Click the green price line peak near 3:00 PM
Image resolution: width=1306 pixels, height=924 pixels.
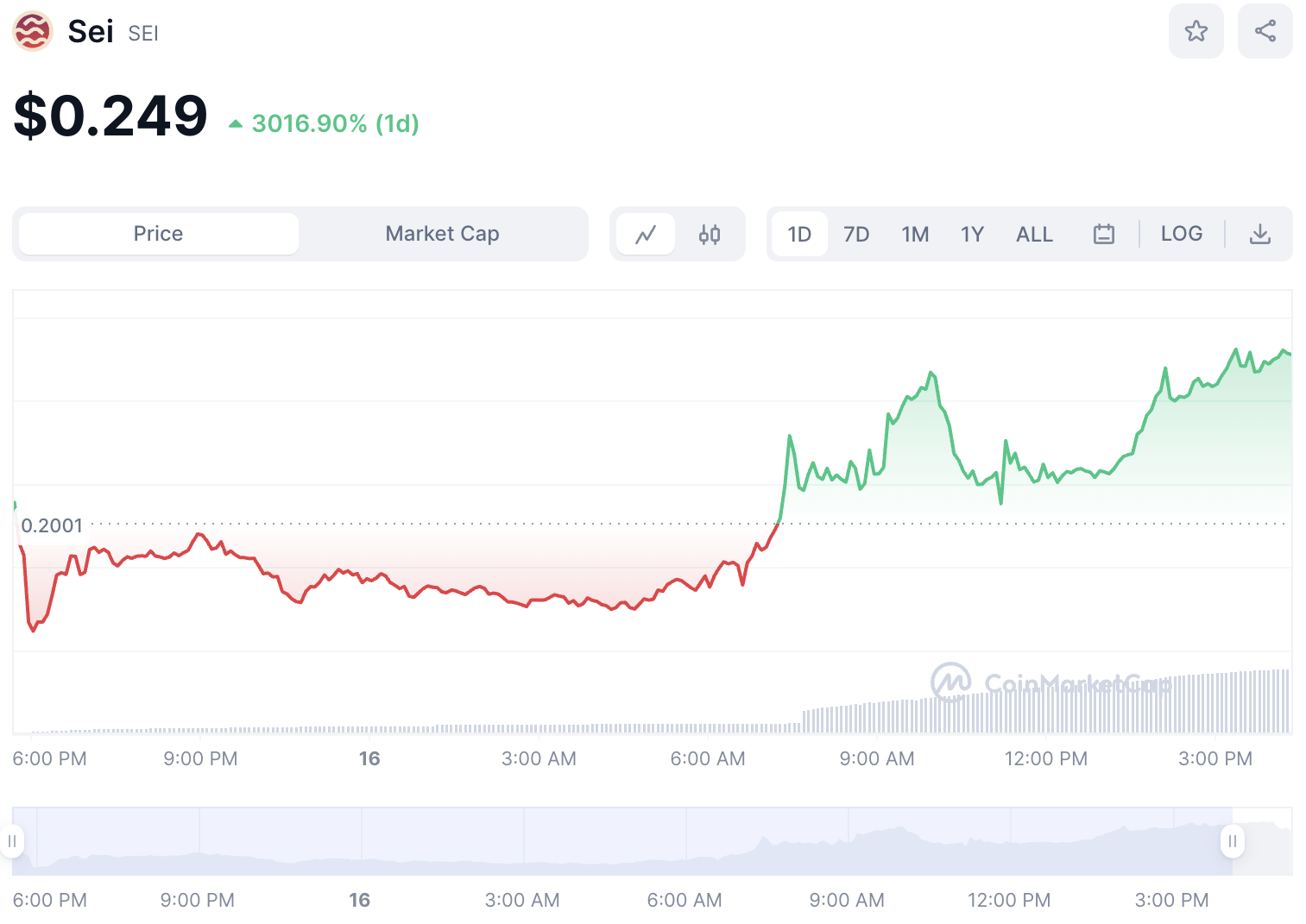pos(1236,350)
